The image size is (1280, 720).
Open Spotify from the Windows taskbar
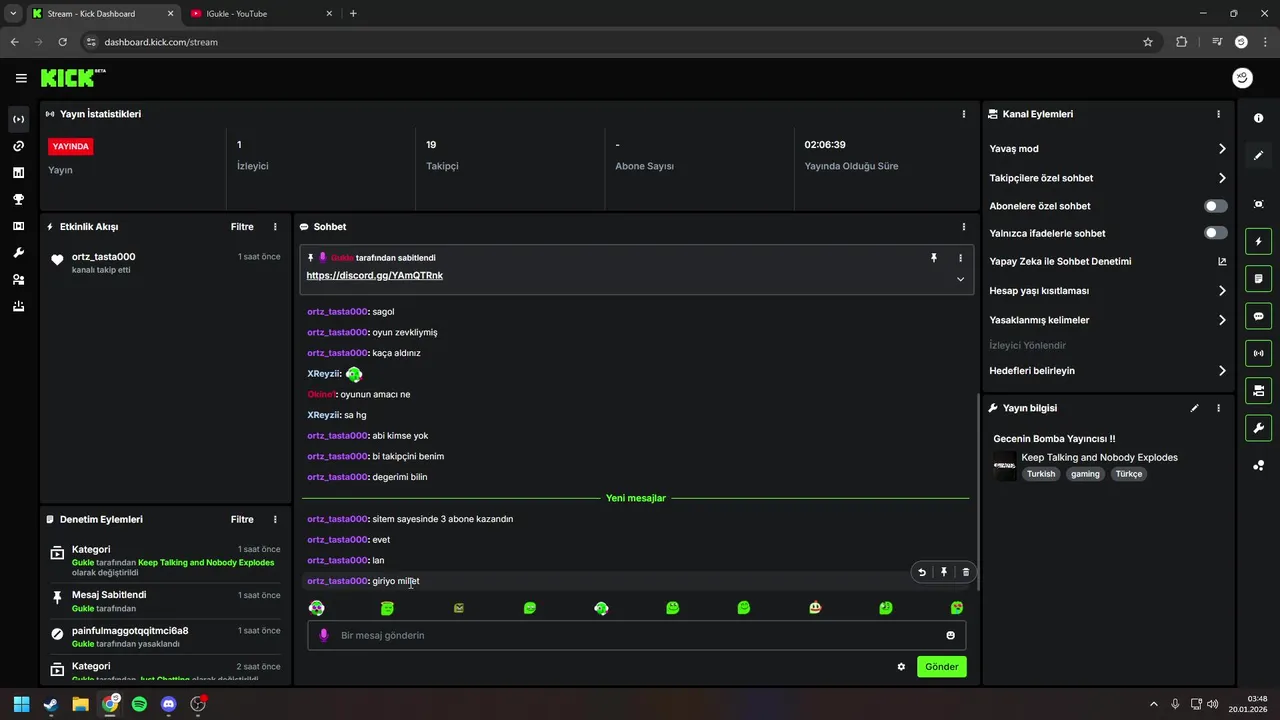(x=139, y=704)
